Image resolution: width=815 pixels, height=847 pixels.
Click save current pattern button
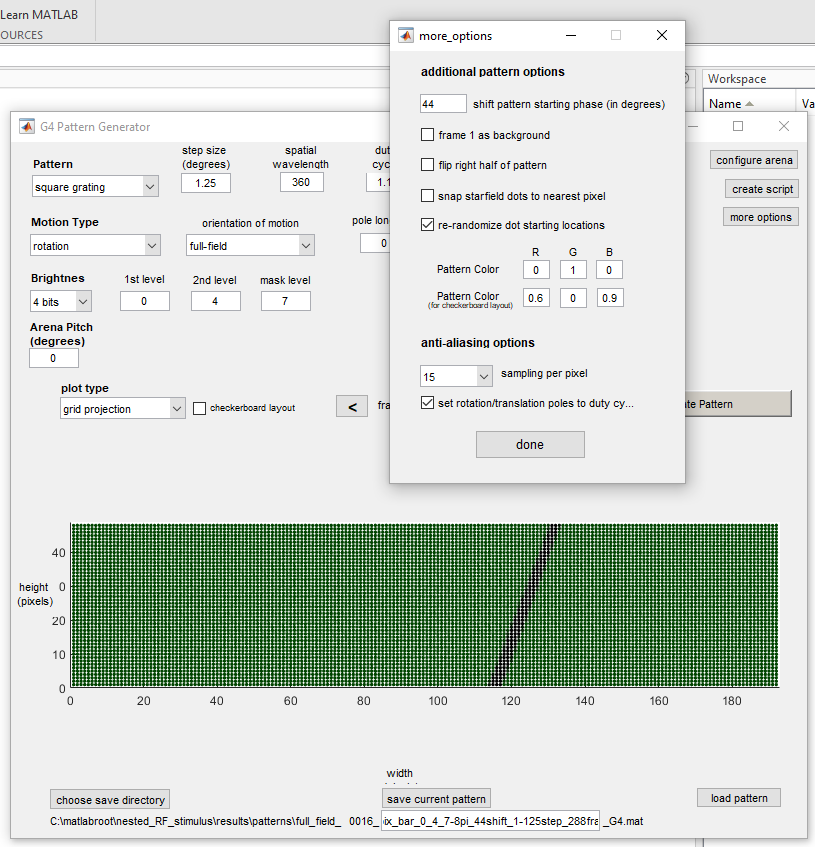coord(436,799)
